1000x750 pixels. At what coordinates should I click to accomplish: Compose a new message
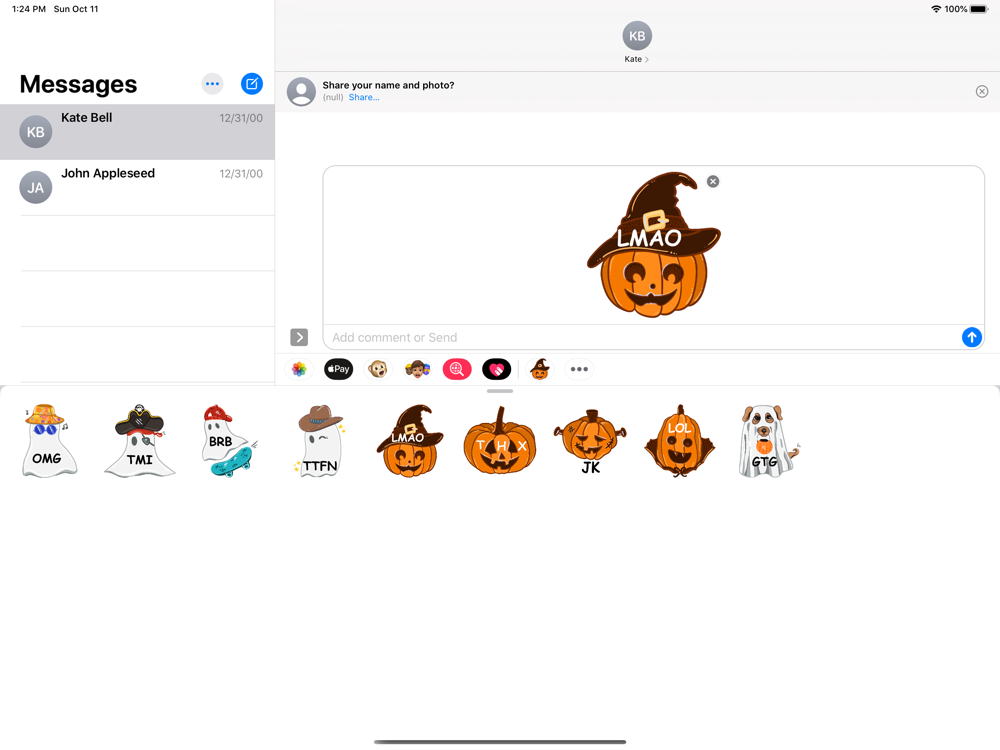[x=252, y=84]
